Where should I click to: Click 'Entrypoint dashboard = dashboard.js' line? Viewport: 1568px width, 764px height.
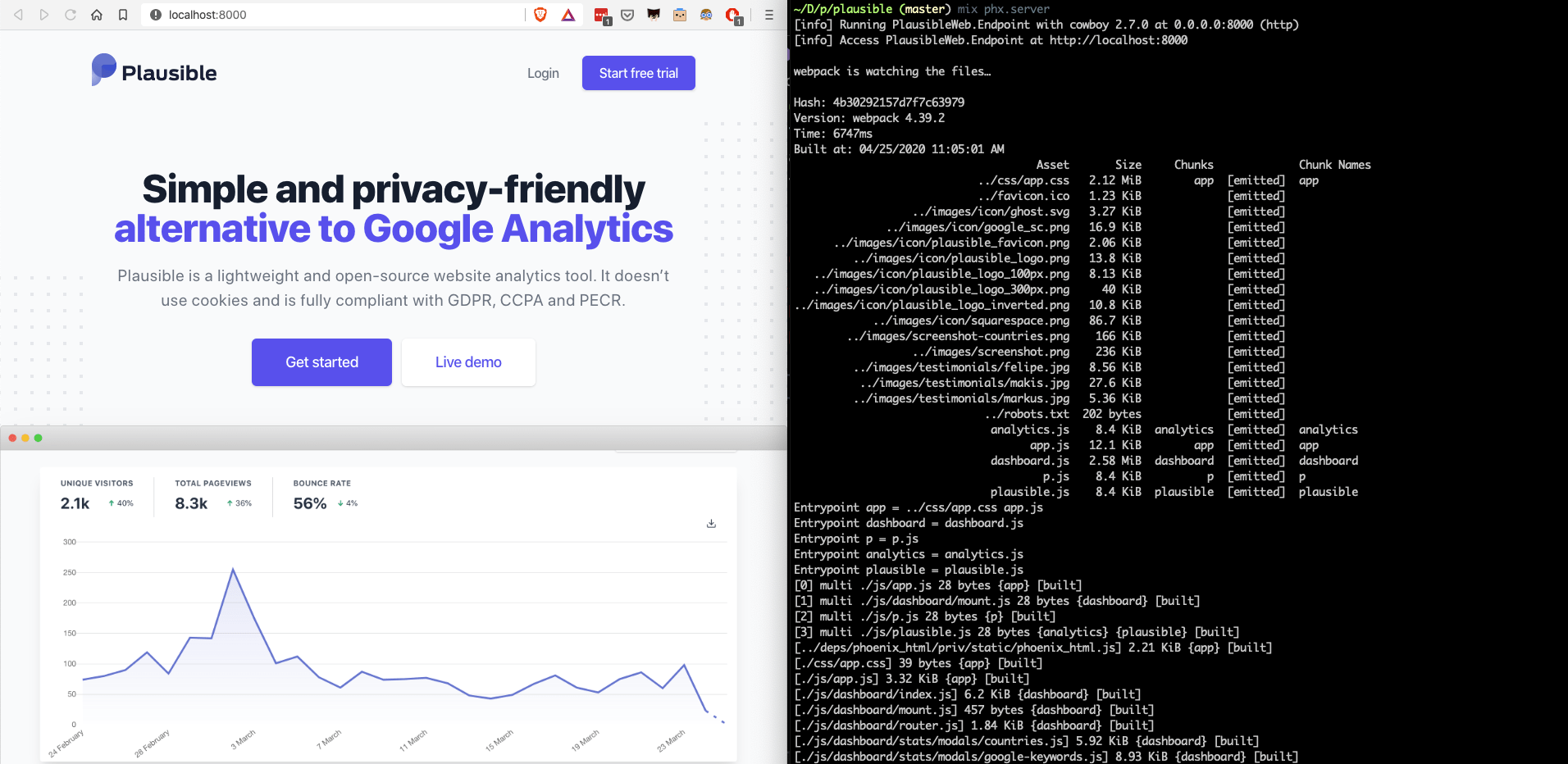[x=909, y=523]
